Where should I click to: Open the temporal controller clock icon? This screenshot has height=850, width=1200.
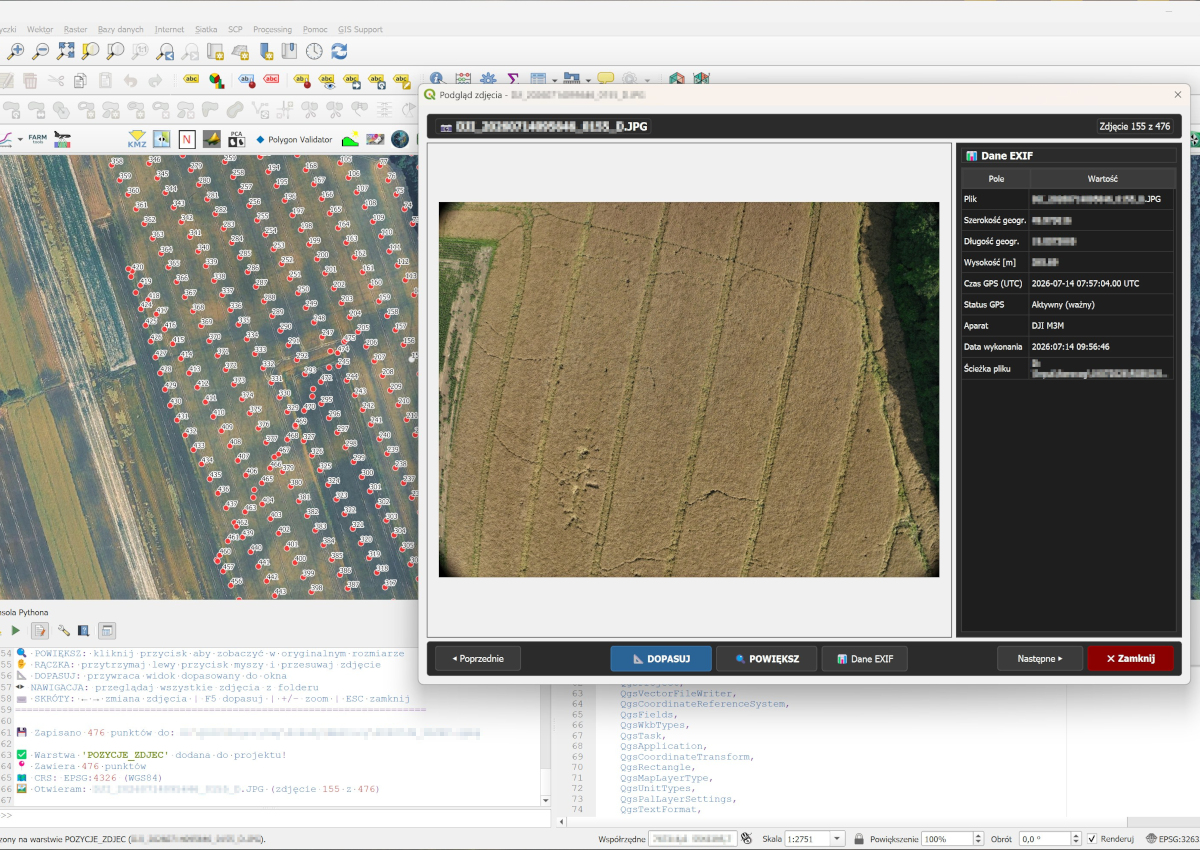coord(314,51)
